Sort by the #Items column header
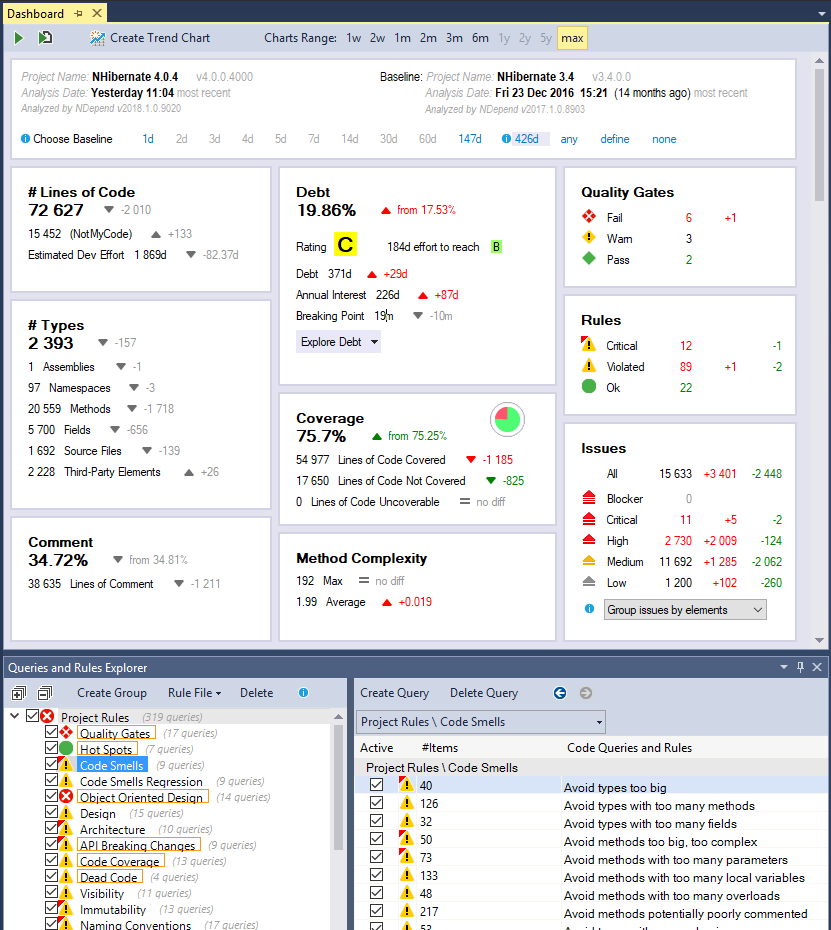Image resolution: width=831 pixels, height=930 pixels. coord(440,748)
